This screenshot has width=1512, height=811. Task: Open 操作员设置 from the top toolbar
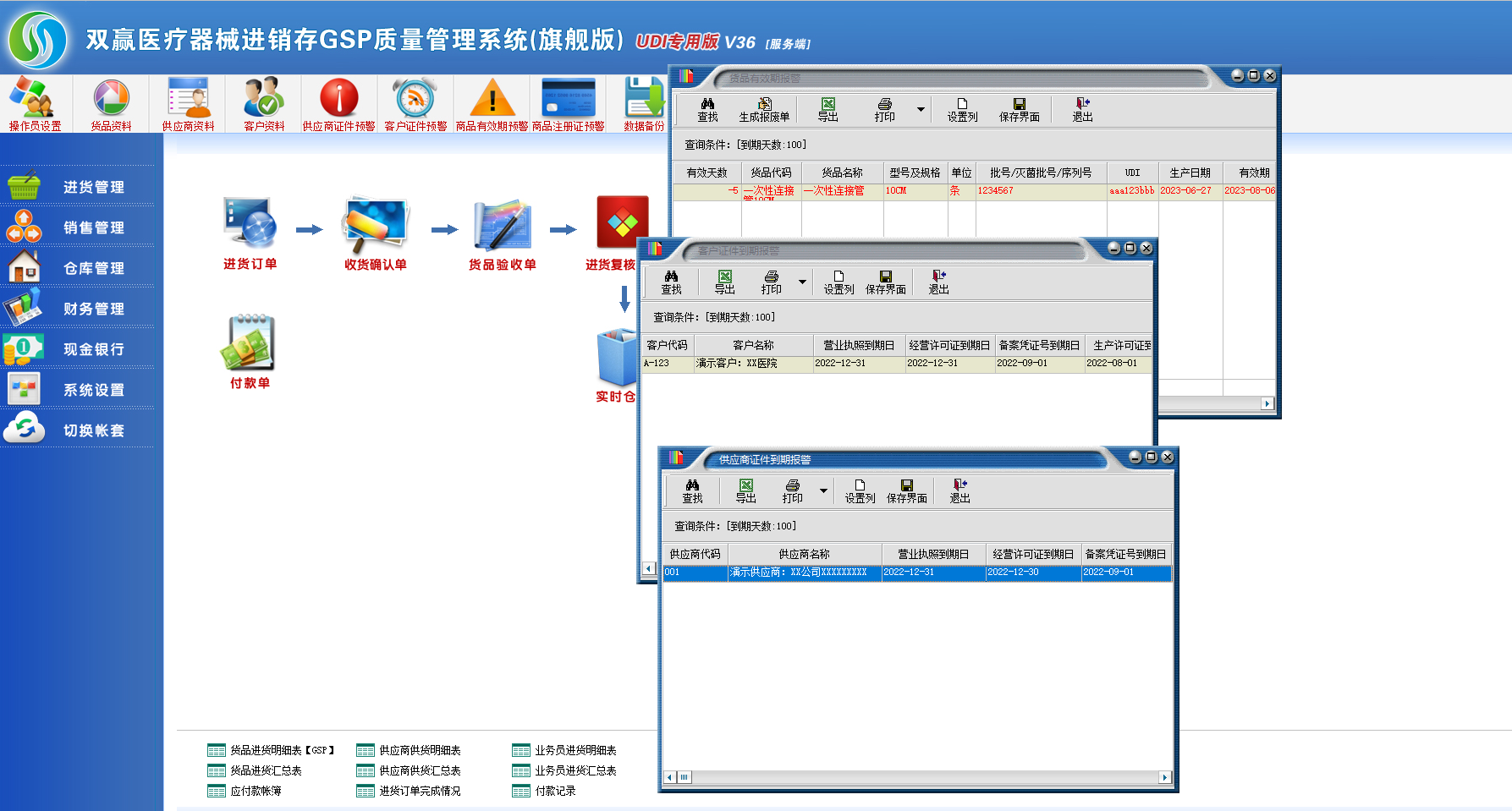34,103
